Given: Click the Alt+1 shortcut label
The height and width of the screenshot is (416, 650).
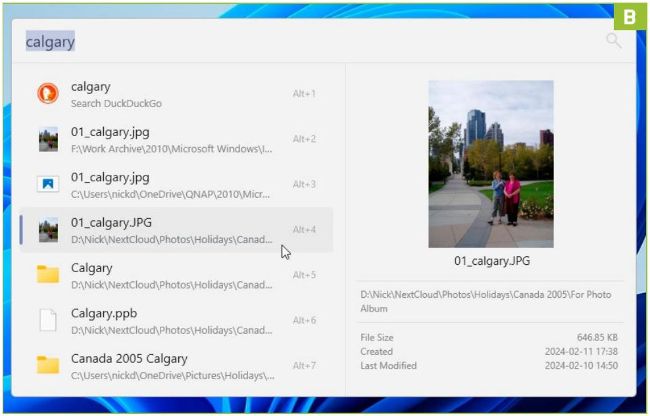Looking at the screenshot, I should click(304, 94).
